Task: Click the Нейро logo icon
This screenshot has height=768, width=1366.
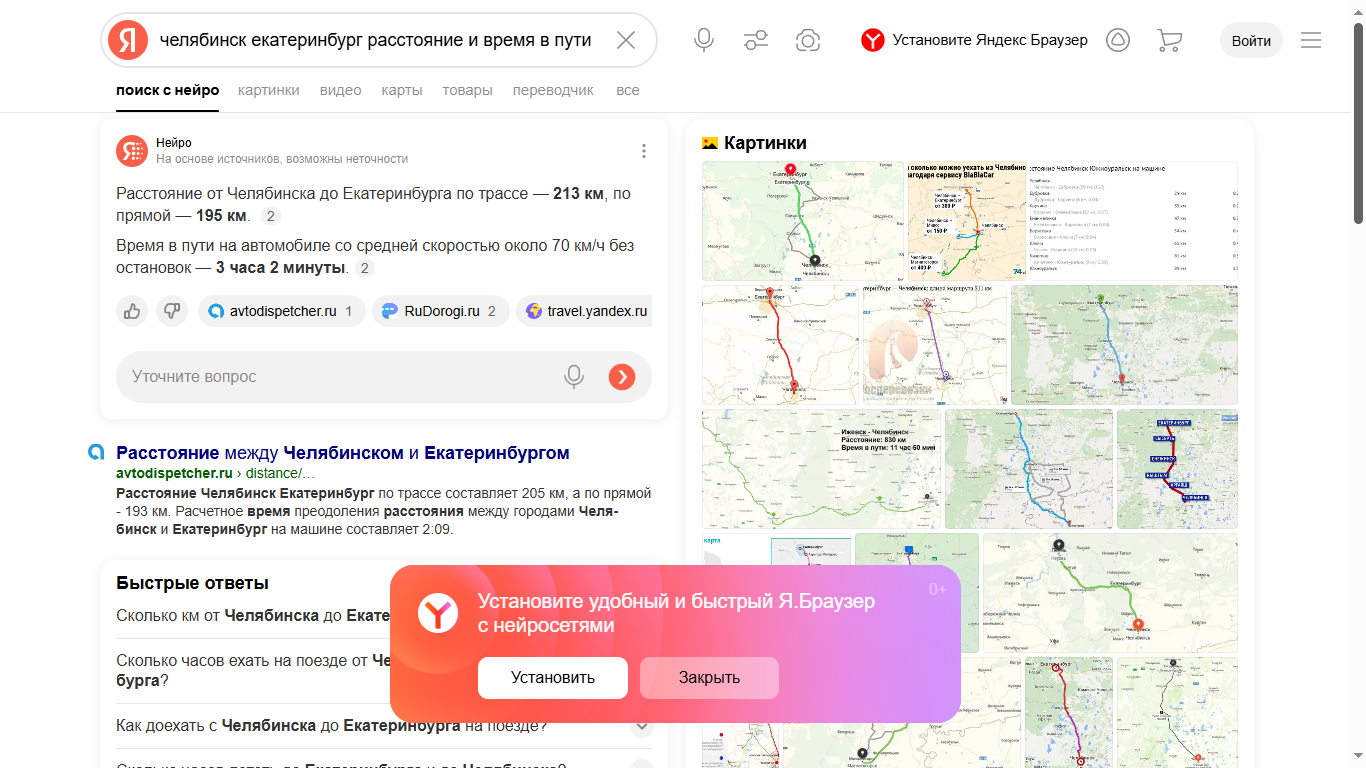Action: pos(132,150)
